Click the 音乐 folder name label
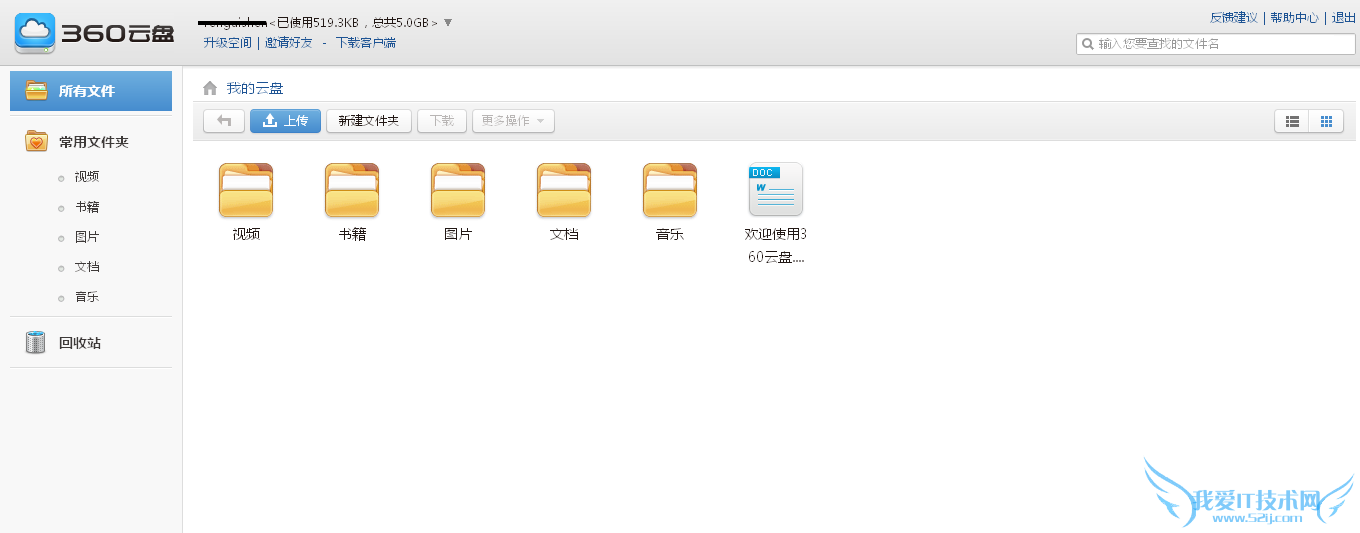 coord(670,234)
